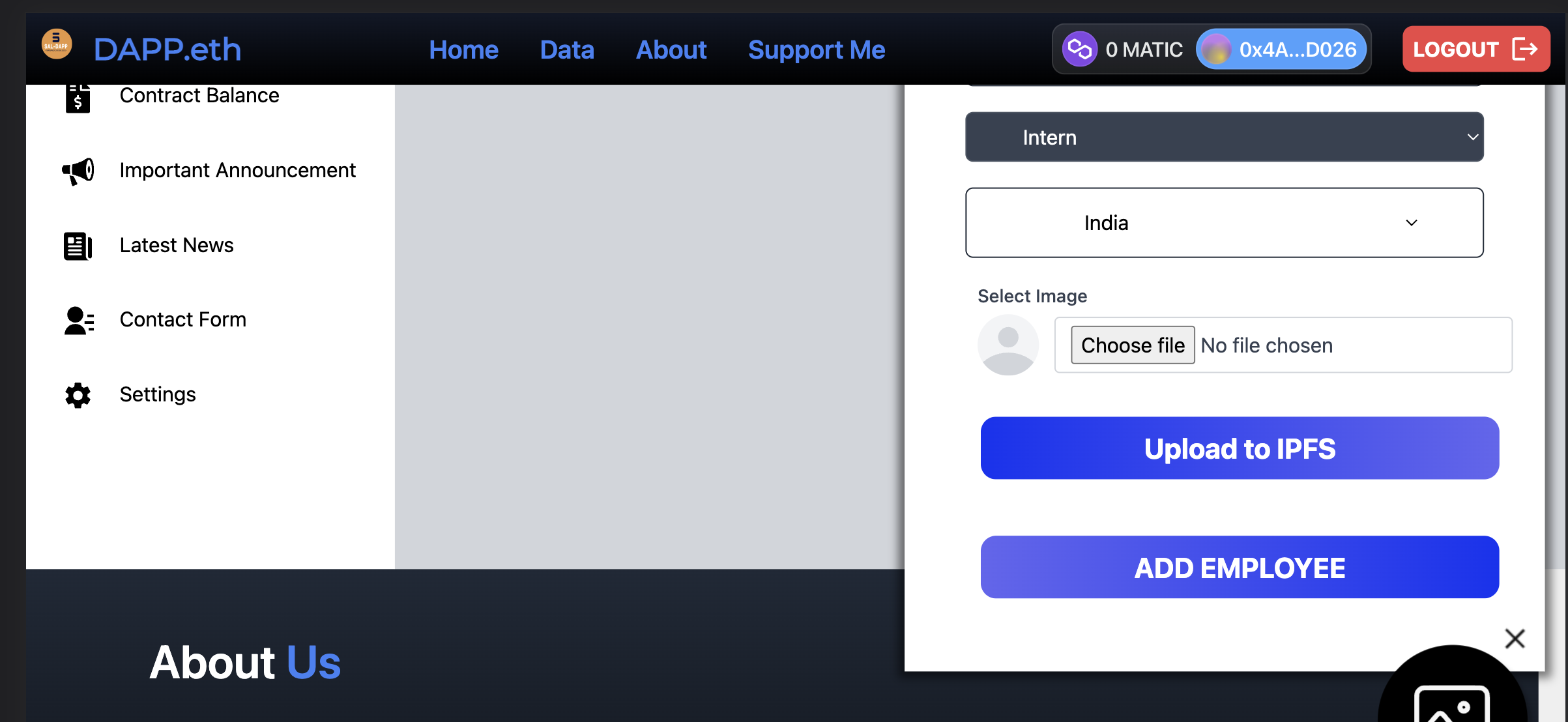Click the profile avatar placeholder image

[1008, 345]
